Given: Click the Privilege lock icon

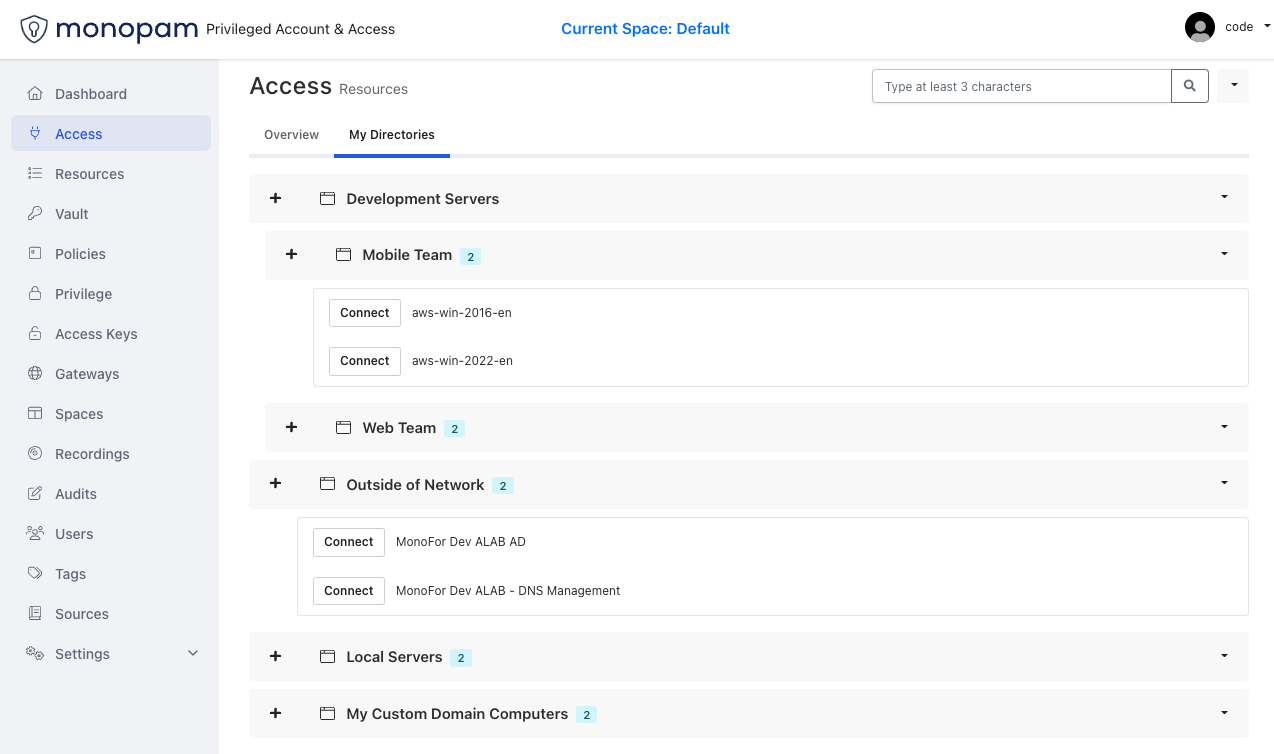Looking at the screenshot, I should coord(35,294).
